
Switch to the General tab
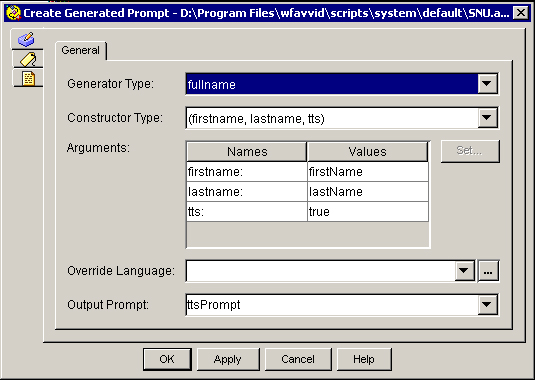(81, 50)
